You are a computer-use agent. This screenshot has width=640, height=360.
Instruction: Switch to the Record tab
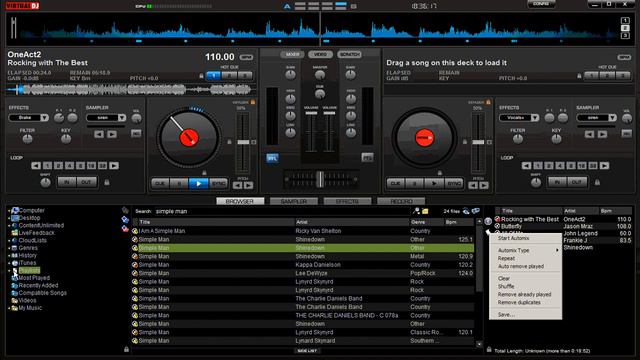401,201
